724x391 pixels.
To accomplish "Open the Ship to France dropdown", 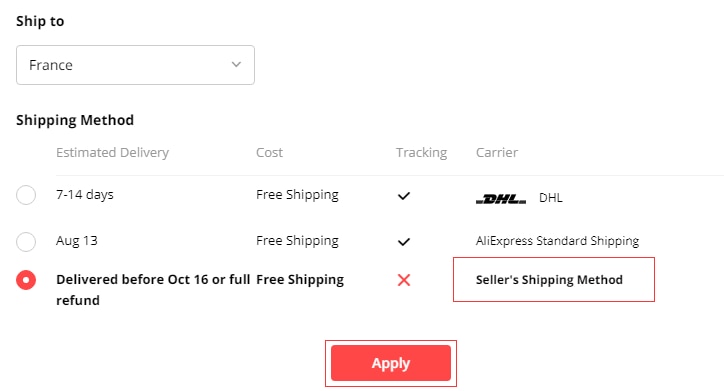I will (x=135, y=65).
